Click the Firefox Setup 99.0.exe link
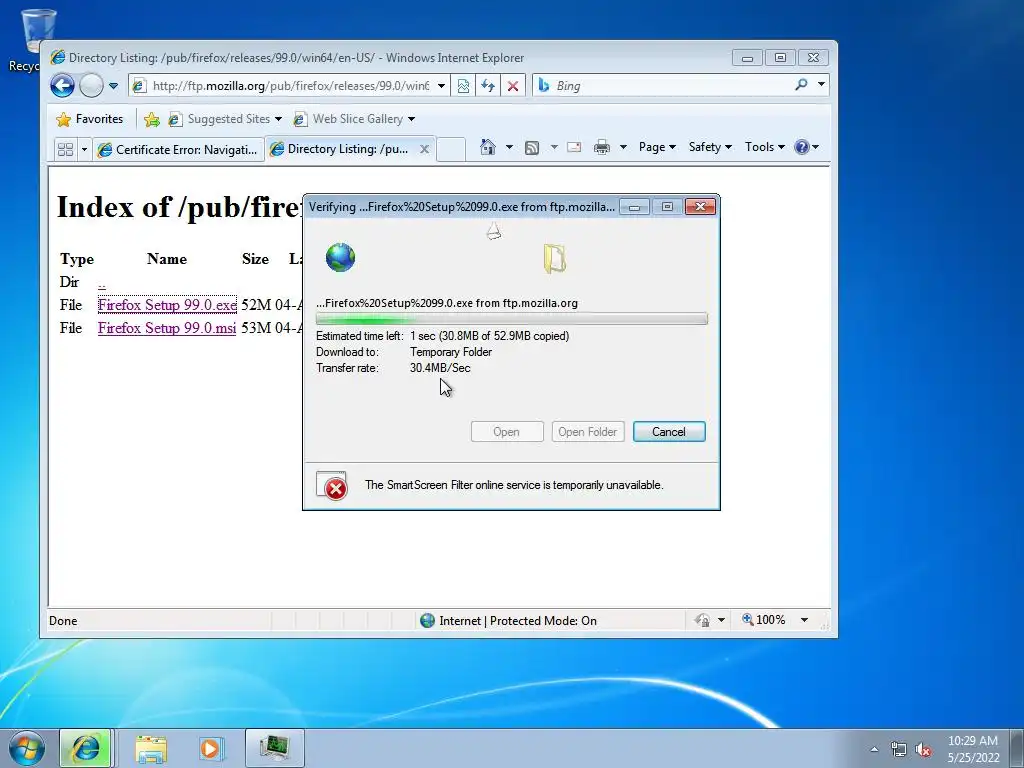1024x768 pixels. (167, 305)
